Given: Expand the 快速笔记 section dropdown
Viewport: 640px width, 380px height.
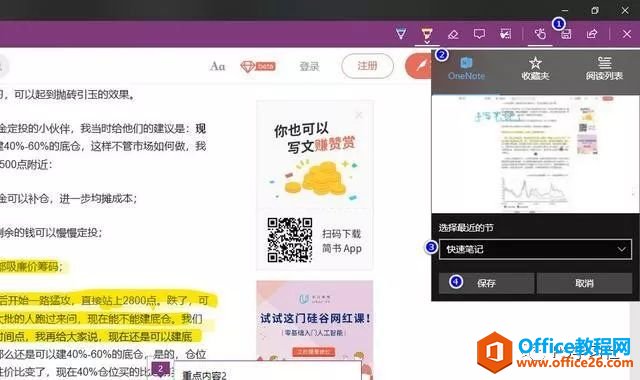Looking at the screenshot, I should pos(535,249).
